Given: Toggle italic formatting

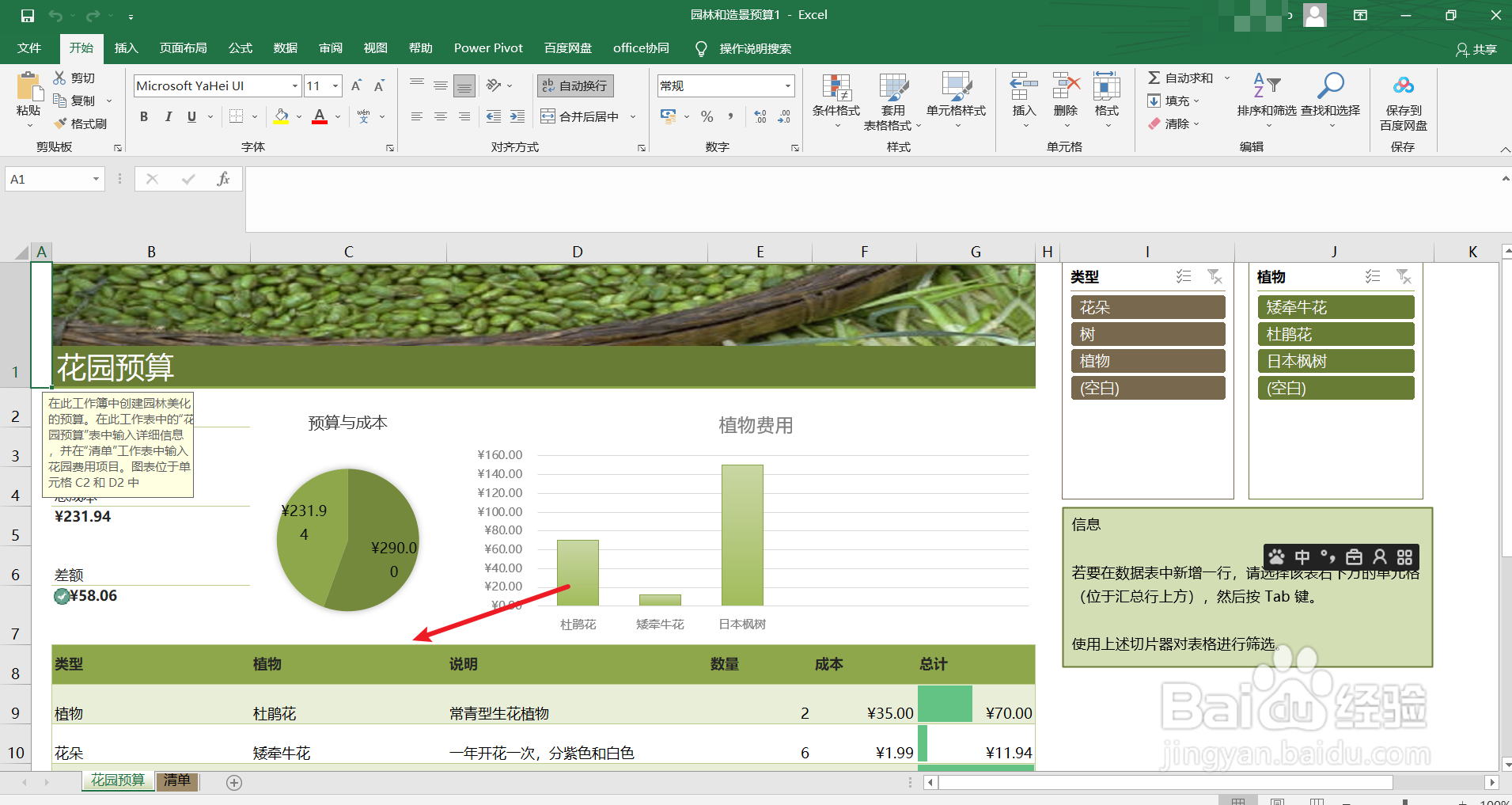Looking at the screenshot, I should [168, 116].
